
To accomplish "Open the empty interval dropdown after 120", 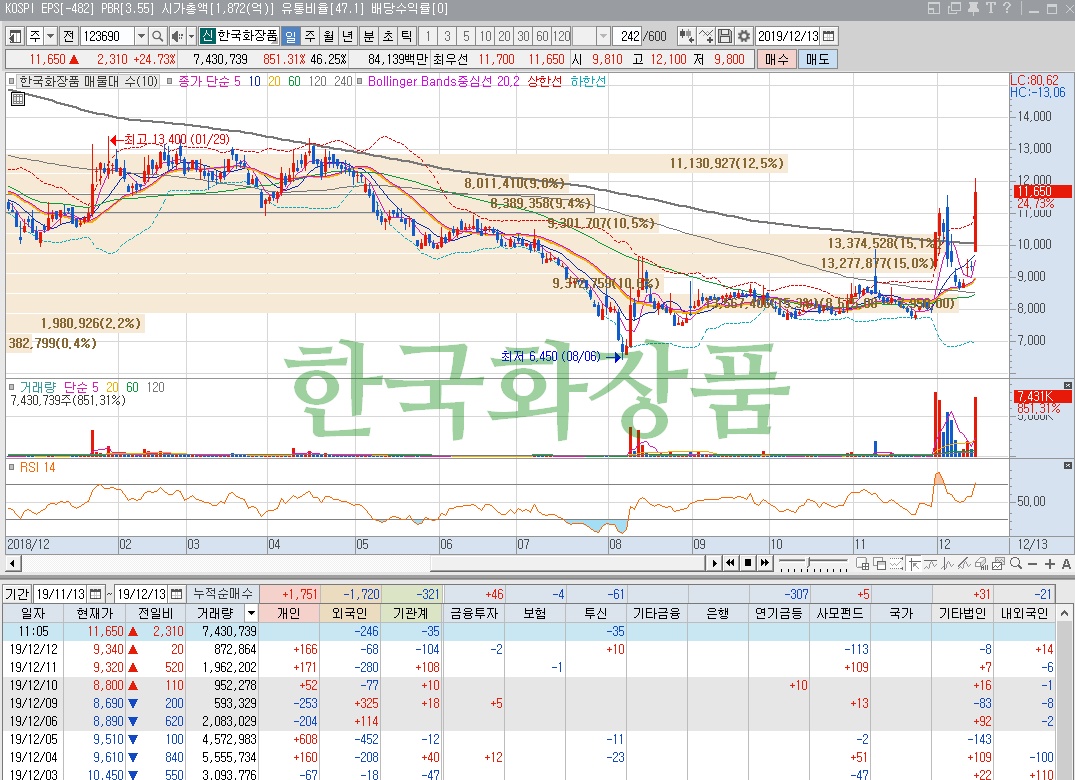I will tap(603, 36).
